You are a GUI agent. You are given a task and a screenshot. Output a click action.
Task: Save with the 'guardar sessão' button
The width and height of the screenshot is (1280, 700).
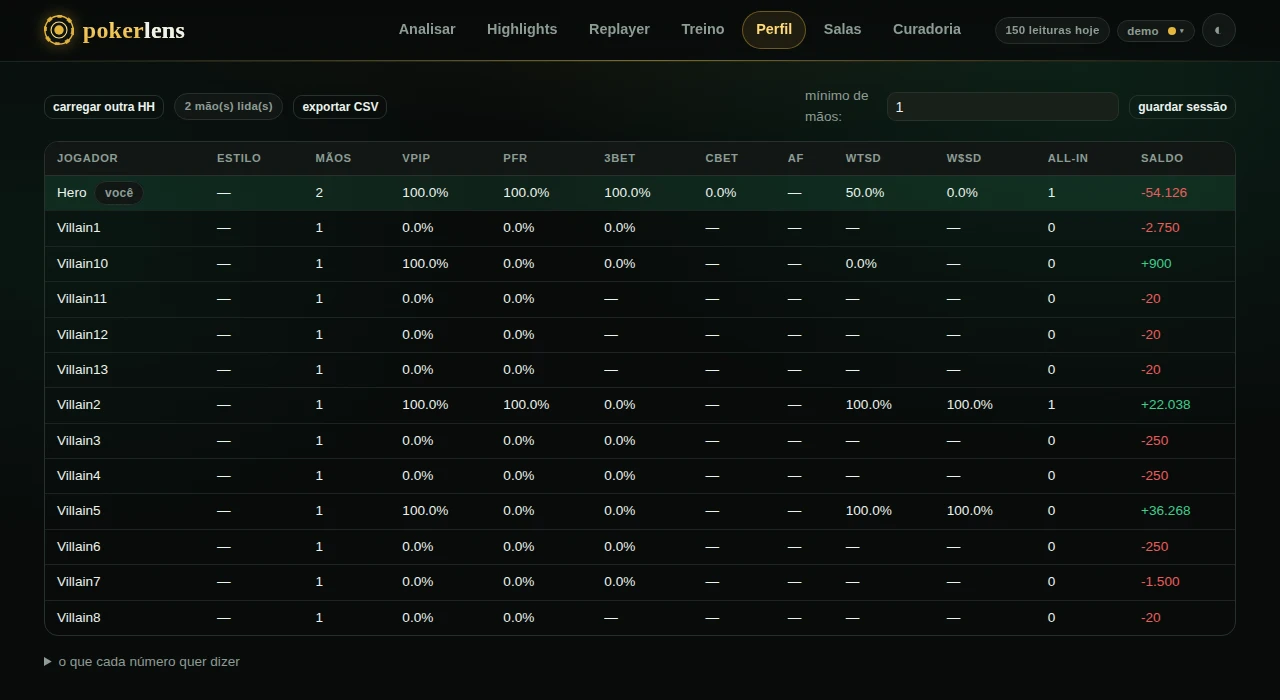point(1182,107)
